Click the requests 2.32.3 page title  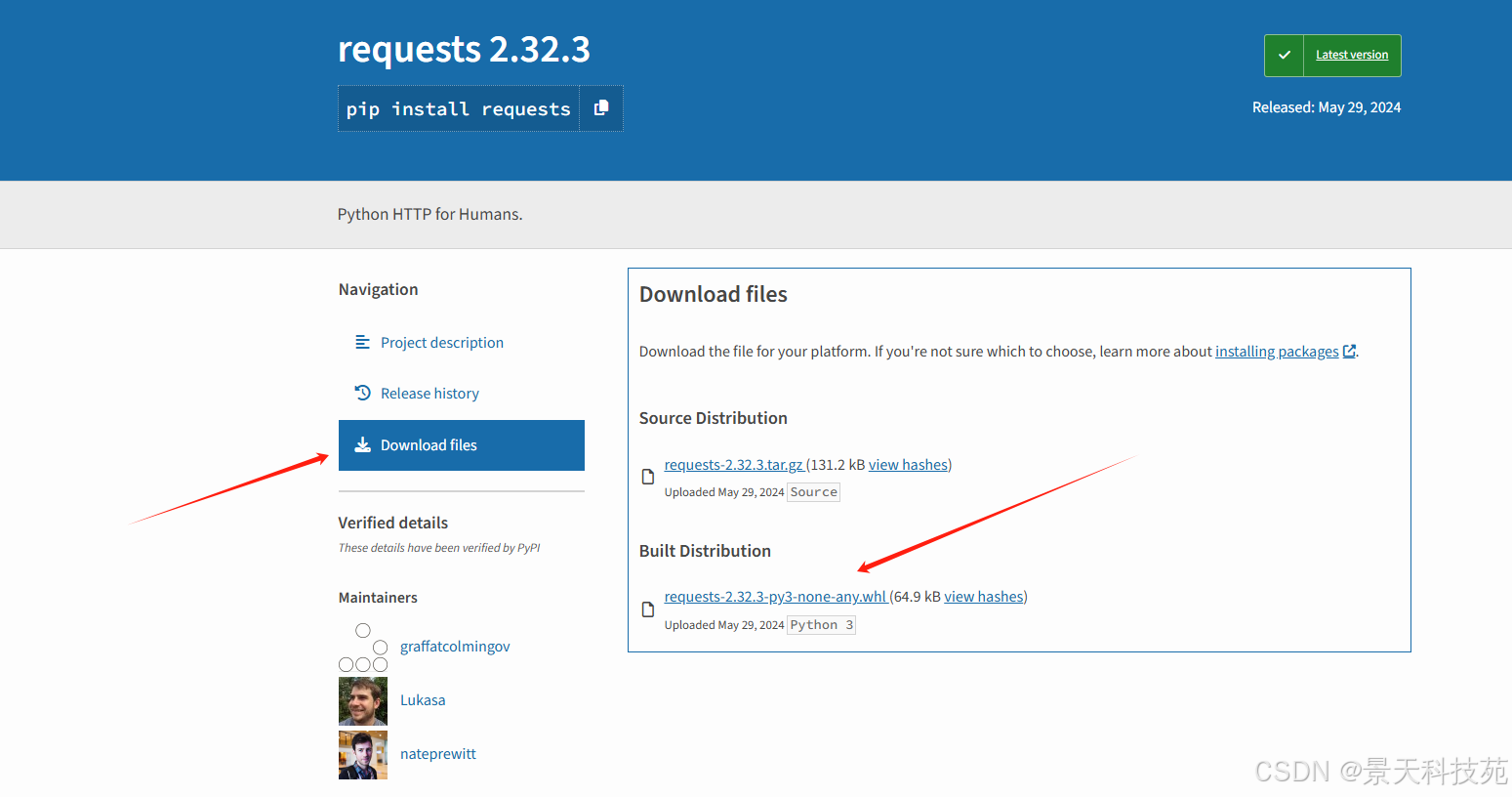pyautogui.click(x=464, y=49)
